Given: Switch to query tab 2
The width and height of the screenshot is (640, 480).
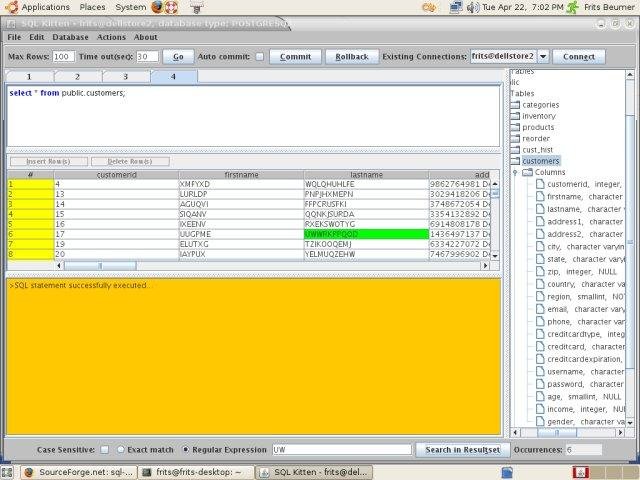Looking at the screenshot, I should [76, 76].
